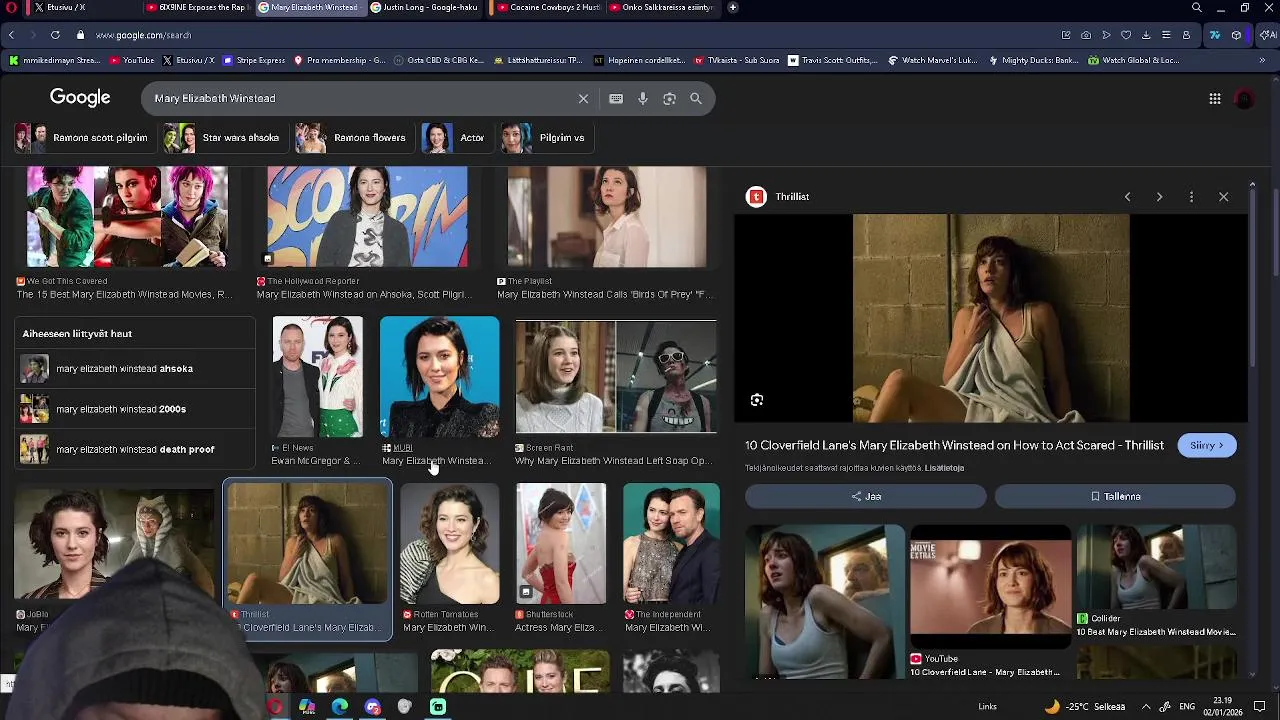Open the Collider related image thumbnail
The height and width of the screenshot is (720, 1280).
[1156, 566]
